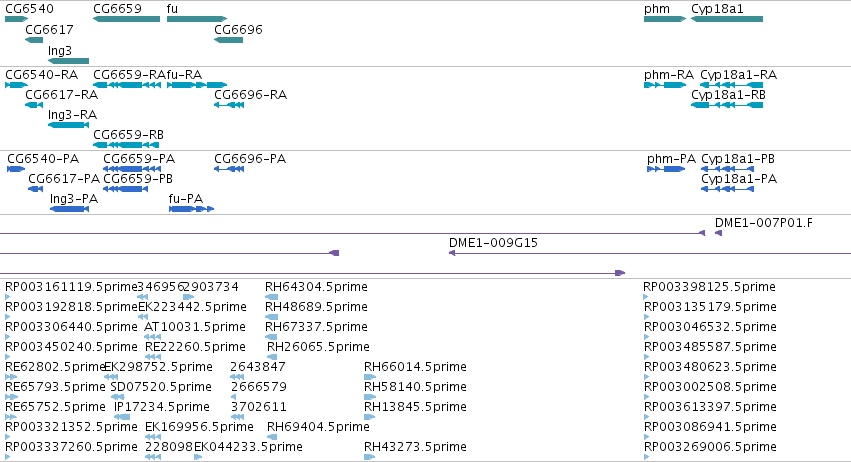
Task: Click the Cyp18a1 gene feature bar
Action: [727, 19]
